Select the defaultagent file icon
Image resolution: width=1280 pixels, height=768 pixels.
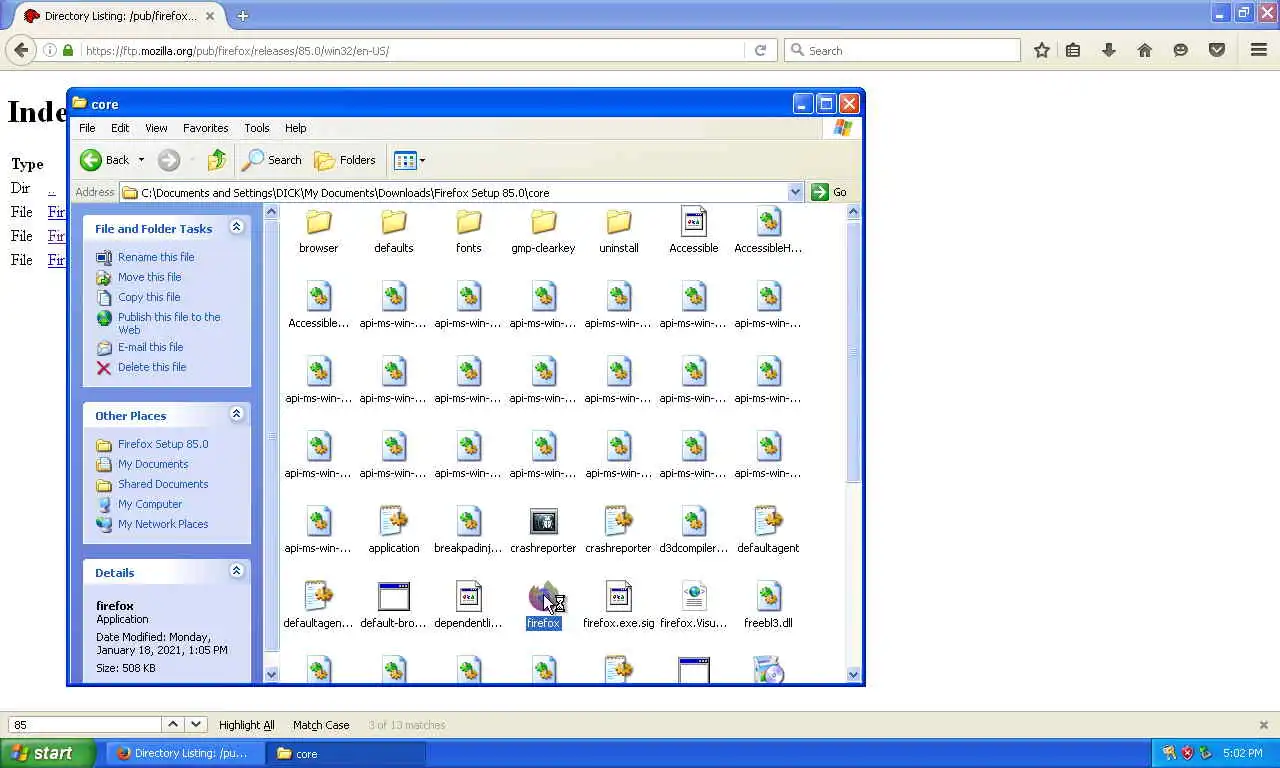point(768,521)
